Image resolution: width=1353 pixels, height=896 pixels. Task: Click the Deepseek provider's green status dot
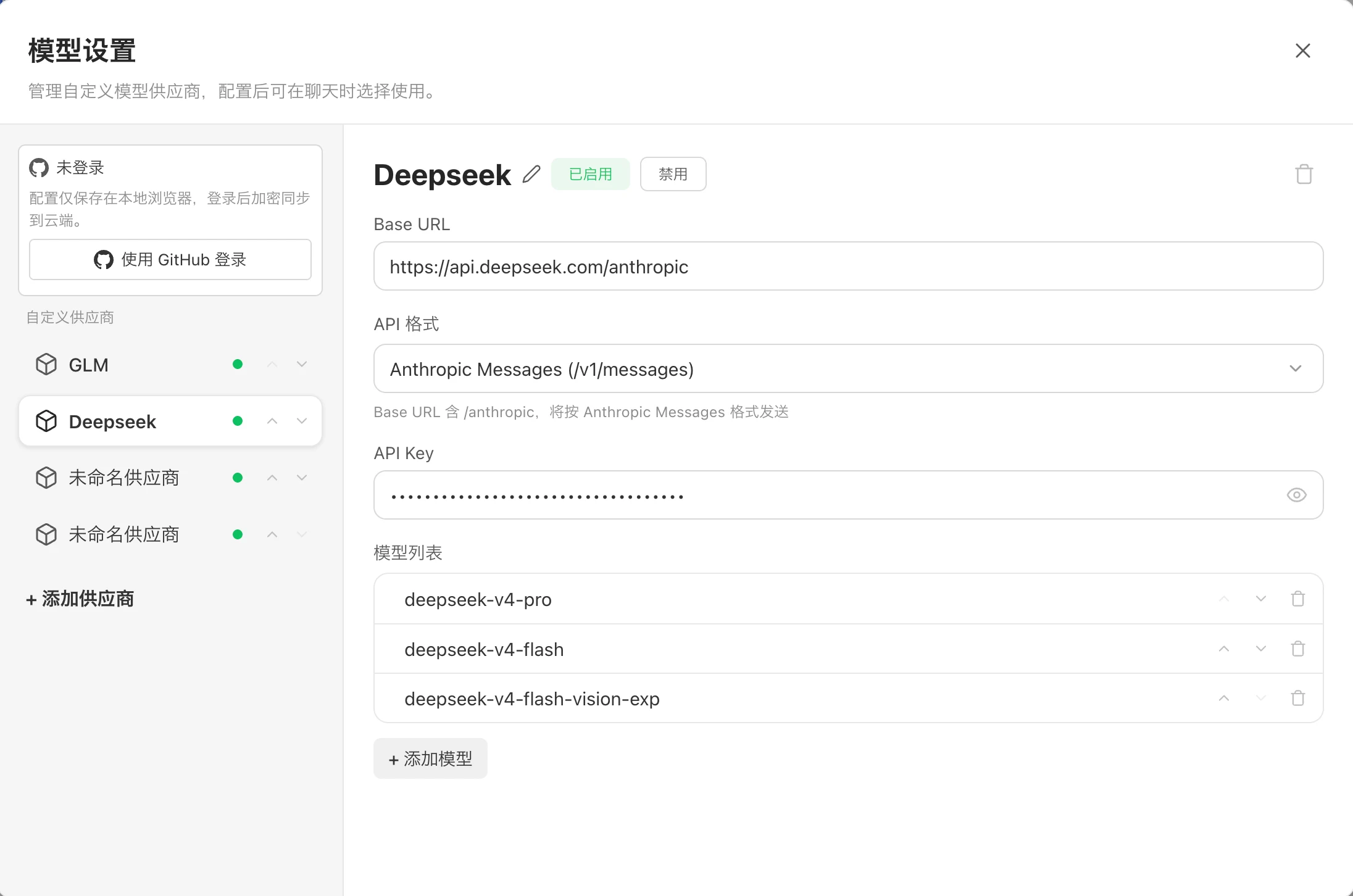pyautogui.click(x=238, y=421)
